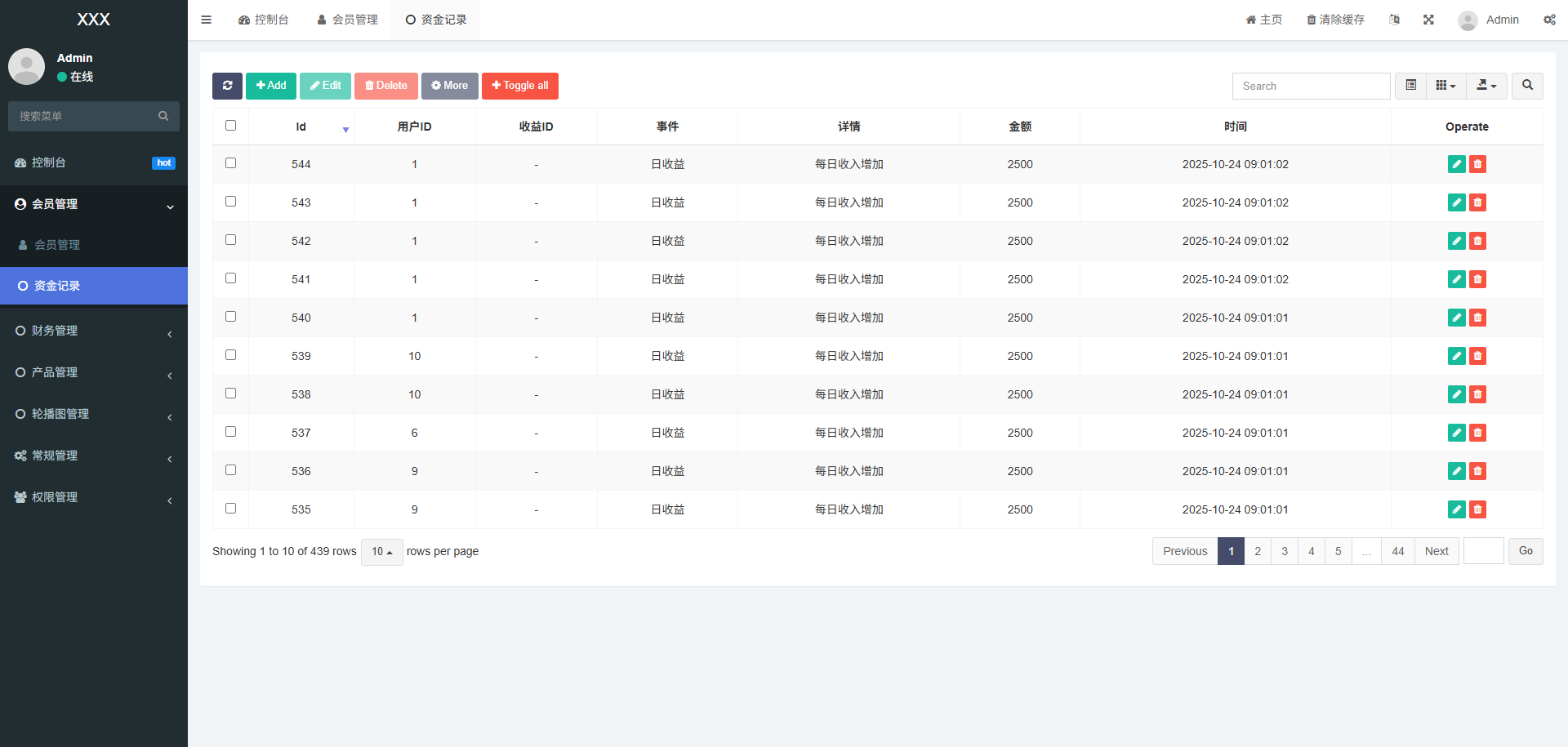This screenshot has height=747, width=1568.
Task: Click the red delete icon for row 541
Action: [x=1477, y=279]
